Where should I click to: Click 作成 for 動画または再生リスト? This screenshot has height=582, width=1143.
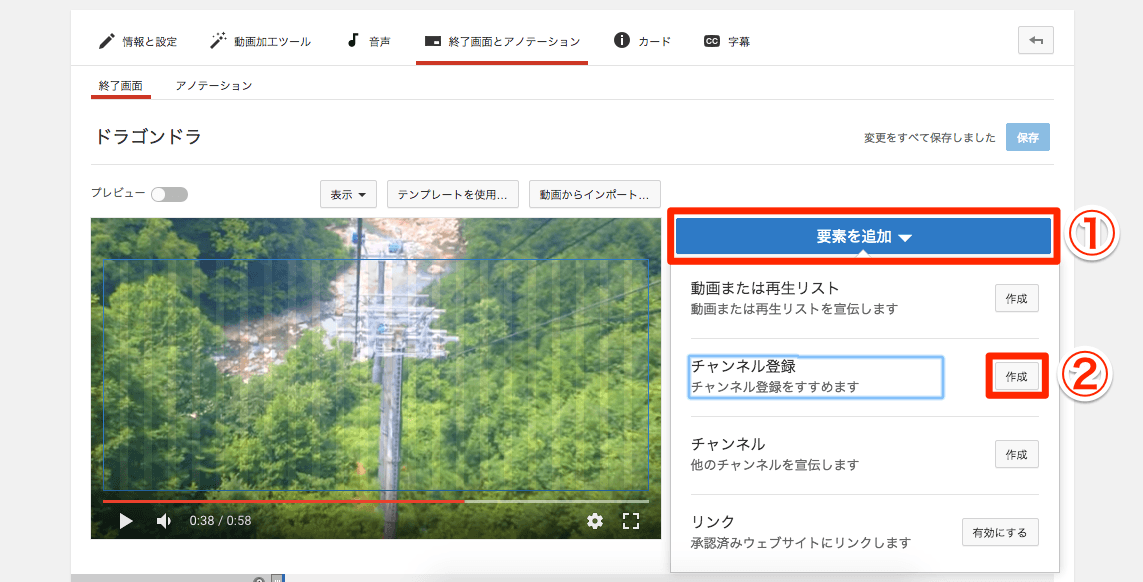point(1016,298)
